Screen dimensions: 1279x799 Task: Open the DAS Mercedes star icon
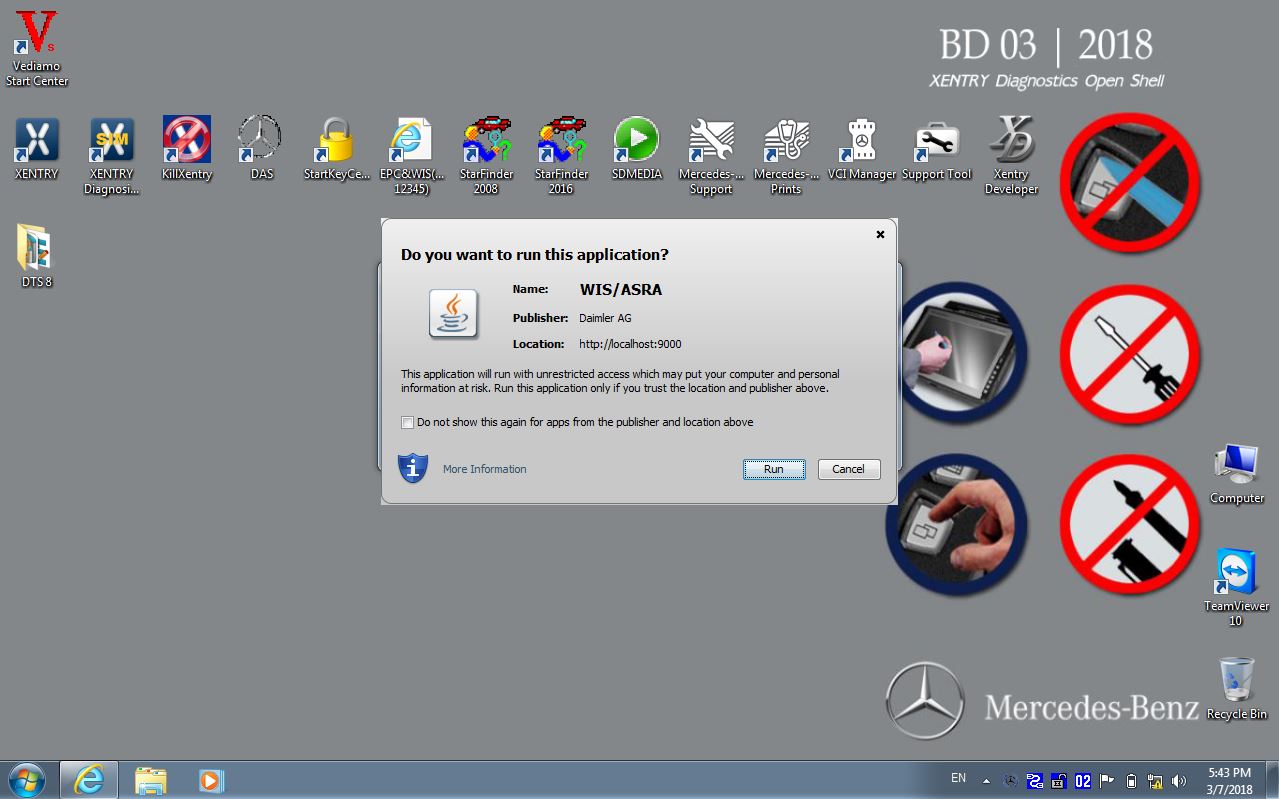coord(261,148)
